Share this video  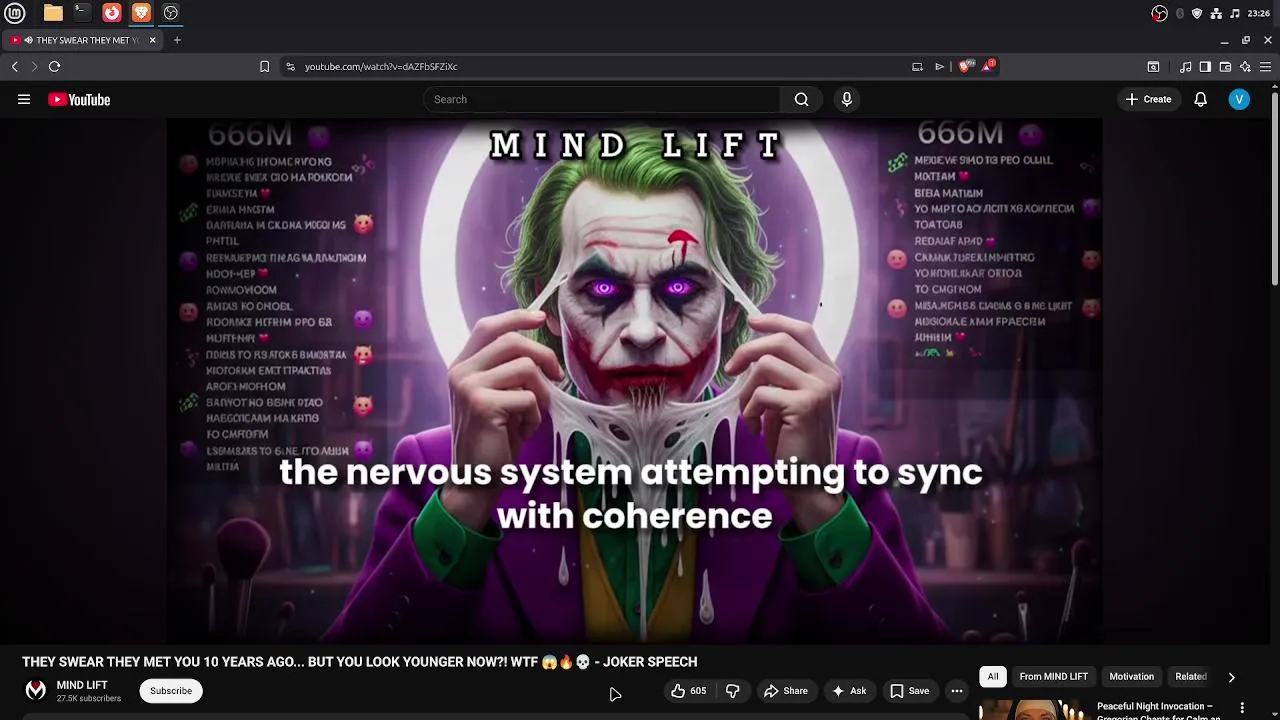(x=785, y=691)
